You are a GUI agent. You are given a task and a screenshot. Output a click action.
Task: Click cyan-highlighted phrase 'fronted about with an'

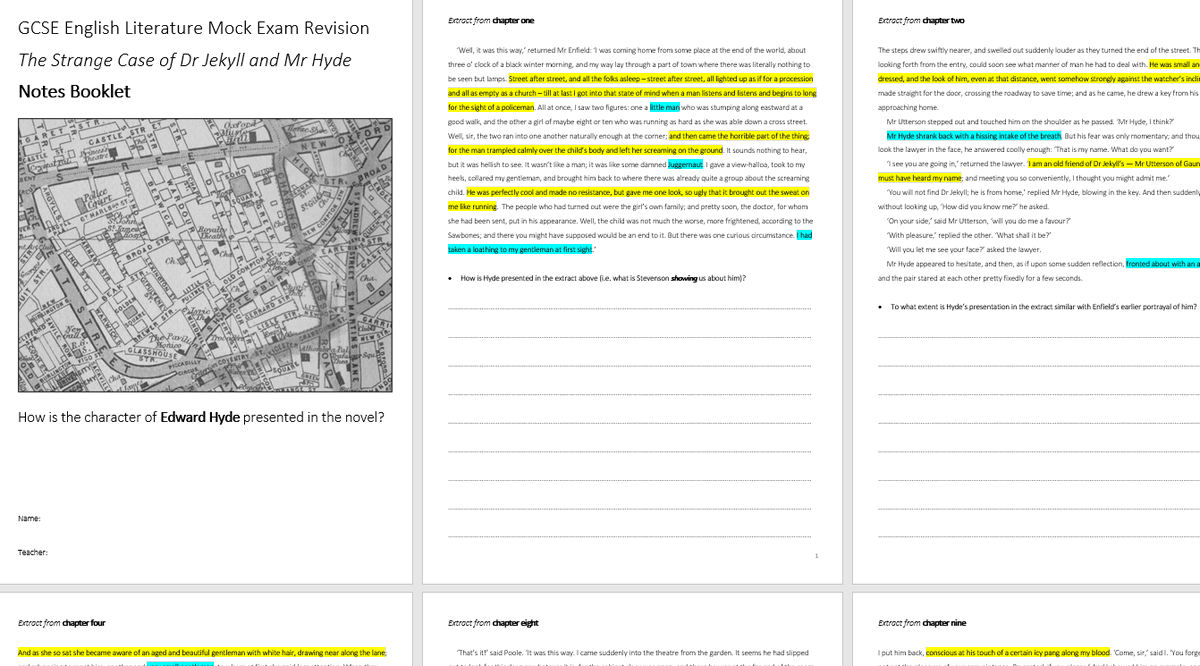click(x=1162, y=264)
